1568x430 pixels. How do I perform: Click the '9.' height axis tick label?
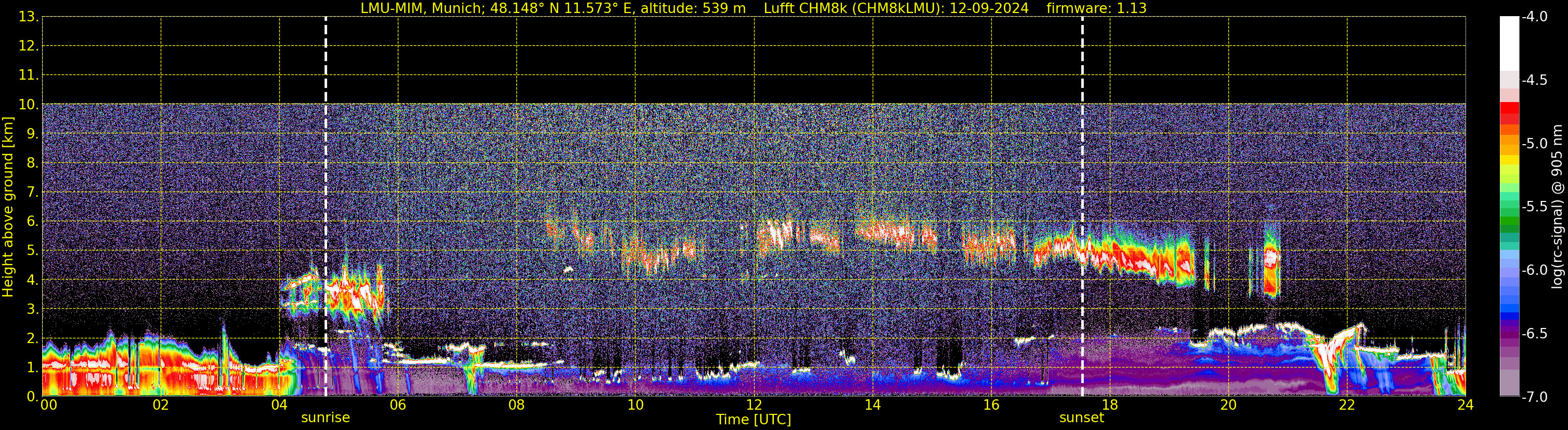pos(32,134)
